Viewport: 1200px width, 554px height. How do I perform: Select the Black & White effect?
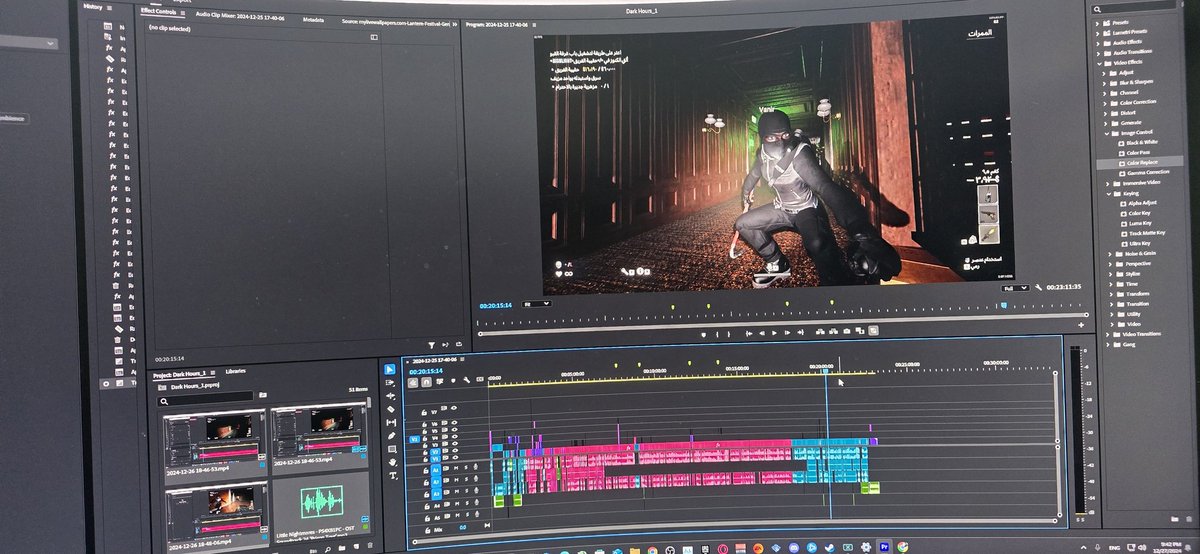(x=1142, y=142)
